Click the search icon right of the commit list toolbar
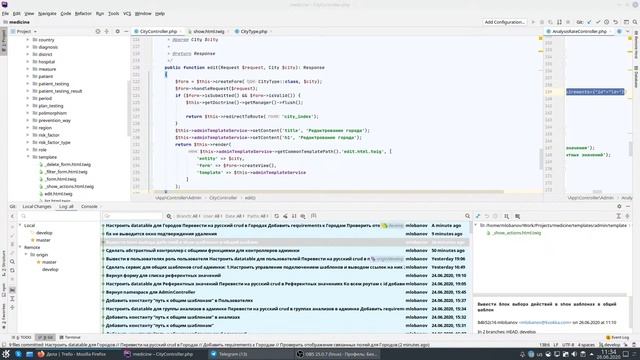This screenshot has width=640, height=360. click(467, 216)
